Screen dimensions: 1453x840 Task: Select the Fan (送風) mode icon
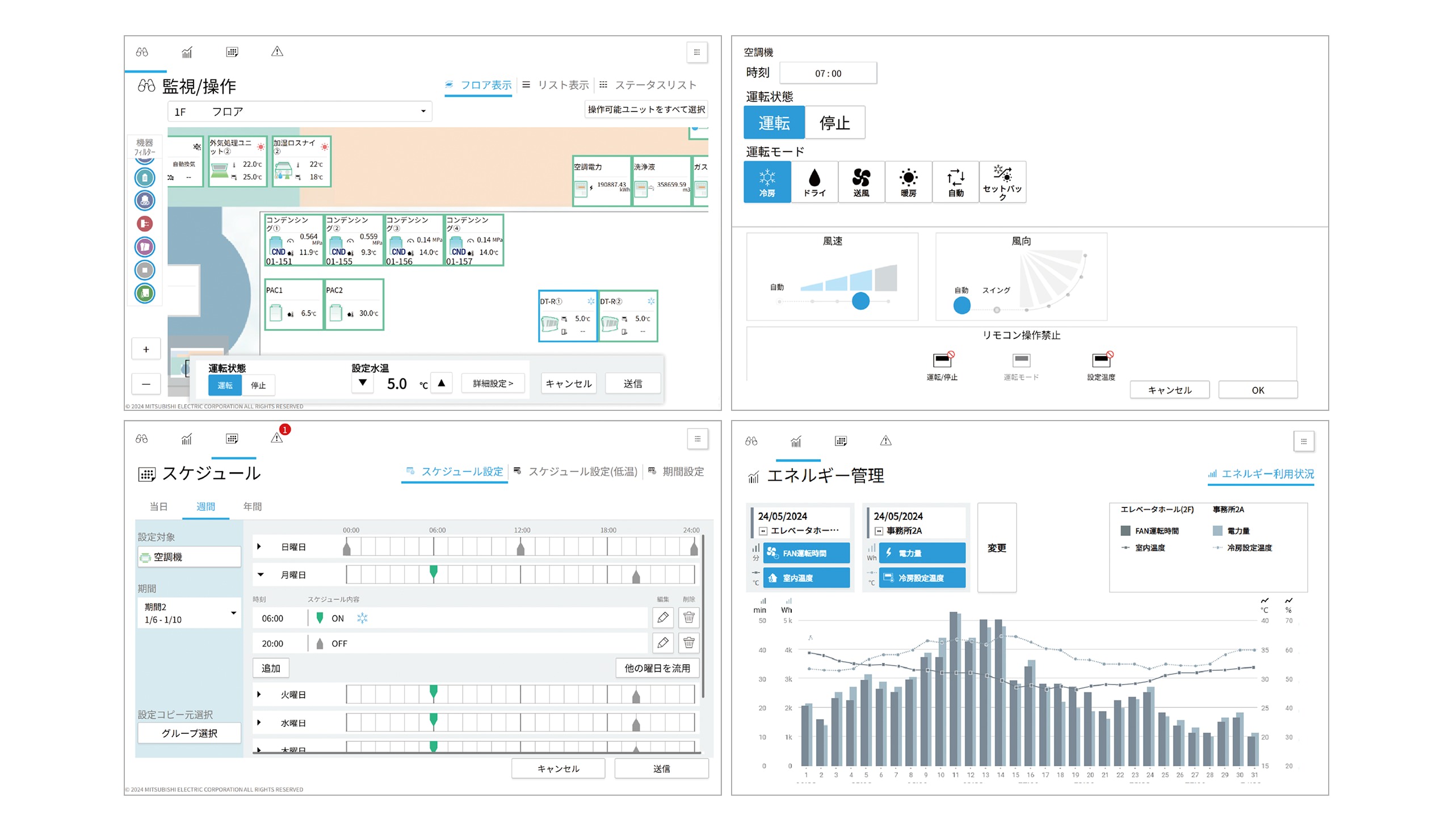tap(862, 182)
